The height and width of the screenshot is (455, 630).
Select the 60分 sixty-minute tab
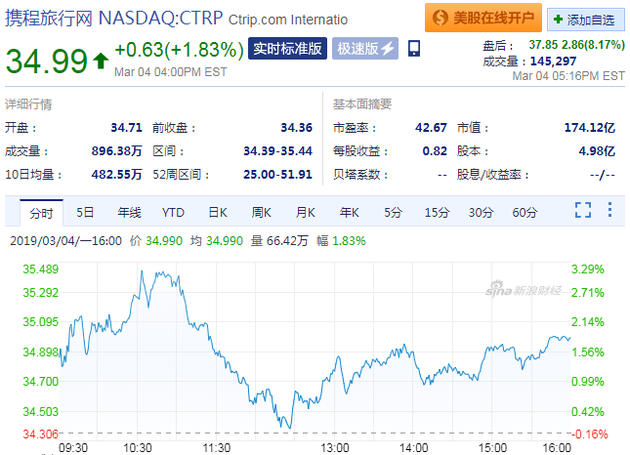point(525,212)
